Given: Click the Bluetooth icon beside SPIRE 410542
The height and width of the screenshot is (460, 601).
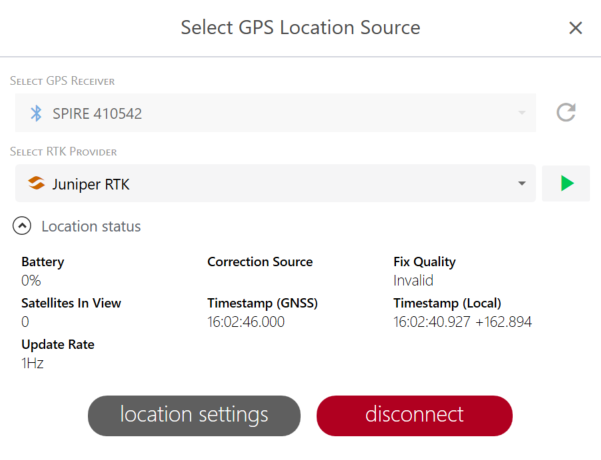Looking at the screenshot, I should click(x=36, y=113).
